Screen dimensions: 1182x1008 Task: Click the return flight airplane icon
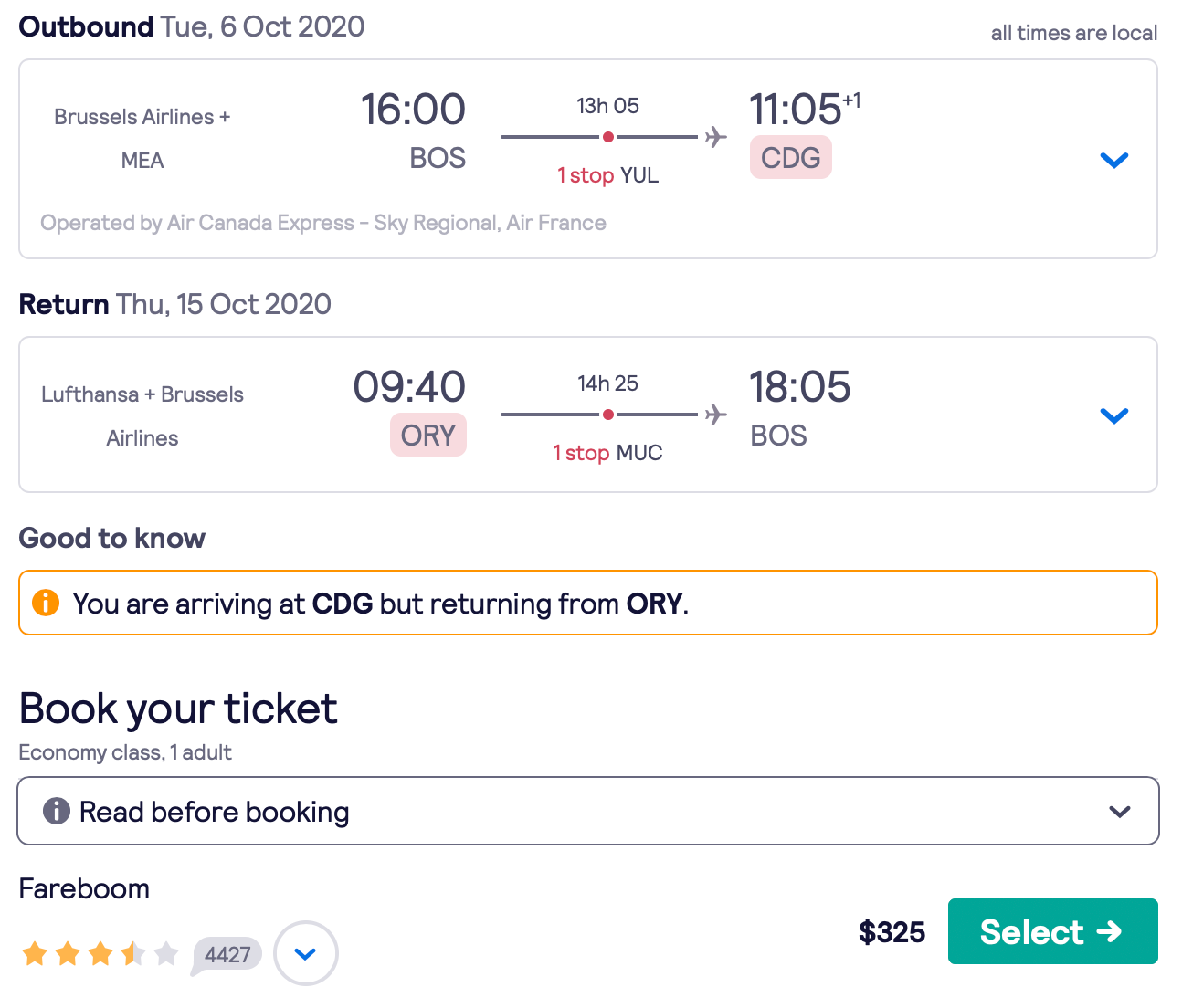(716, 415)
